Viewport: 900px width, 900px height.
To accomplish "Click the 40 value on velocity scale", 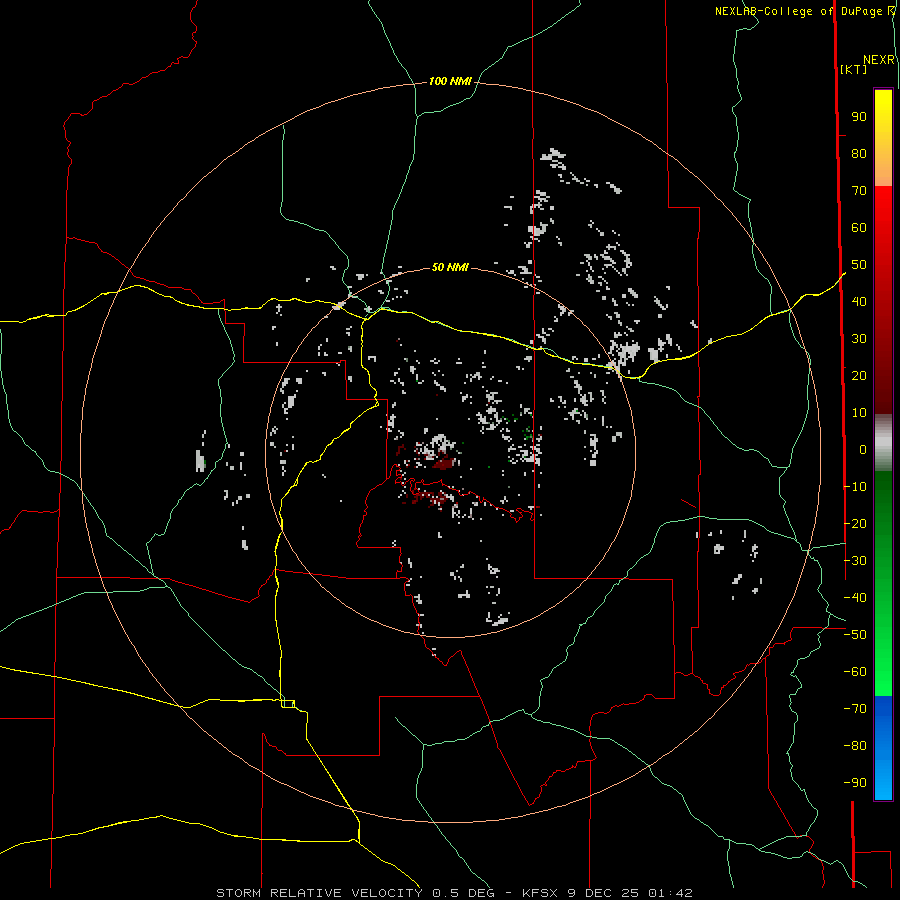I will [x=859, y=302].
